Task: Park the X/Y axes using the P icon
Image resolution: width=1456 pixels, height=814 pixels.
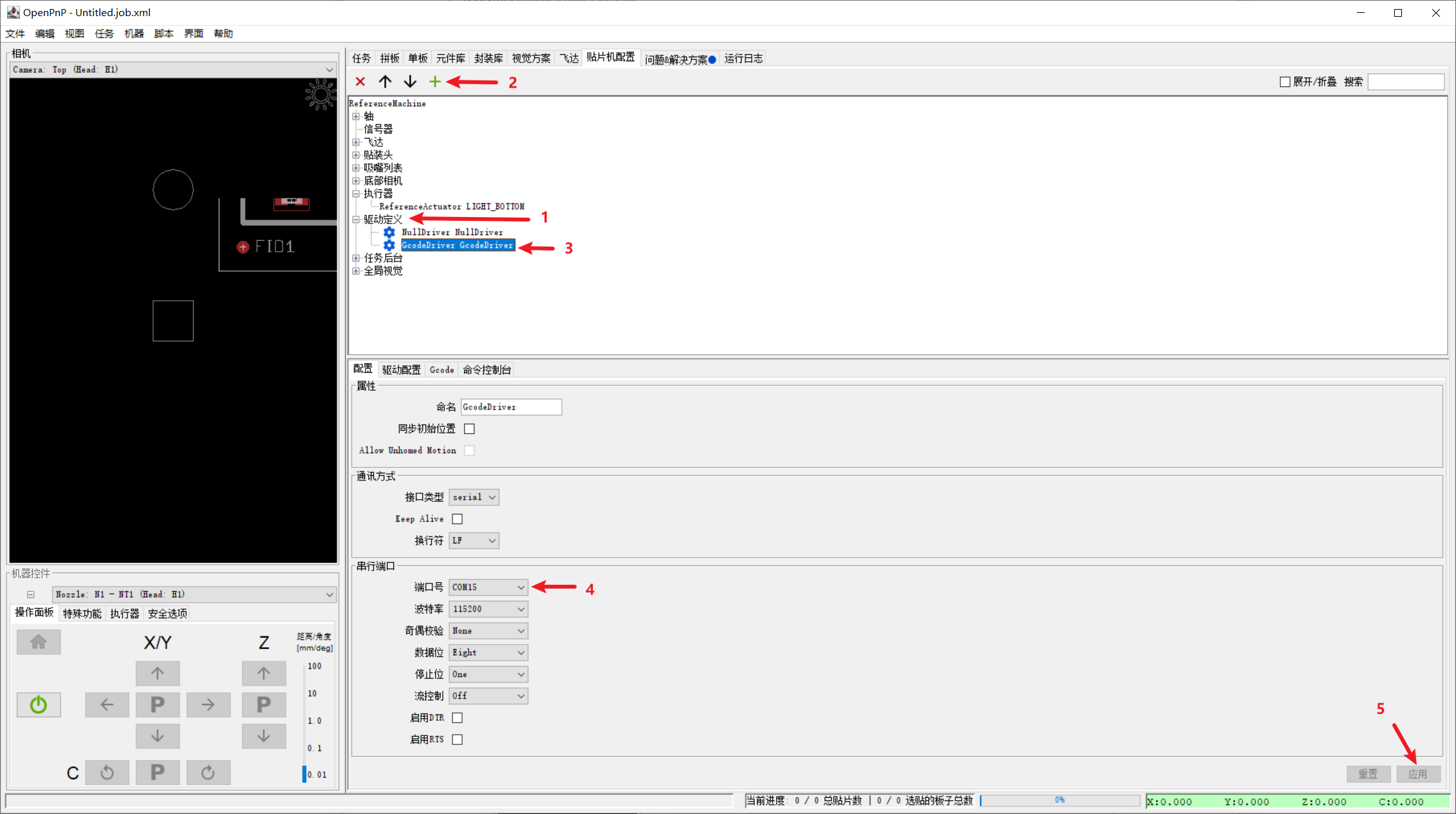Action: point(158,705)
